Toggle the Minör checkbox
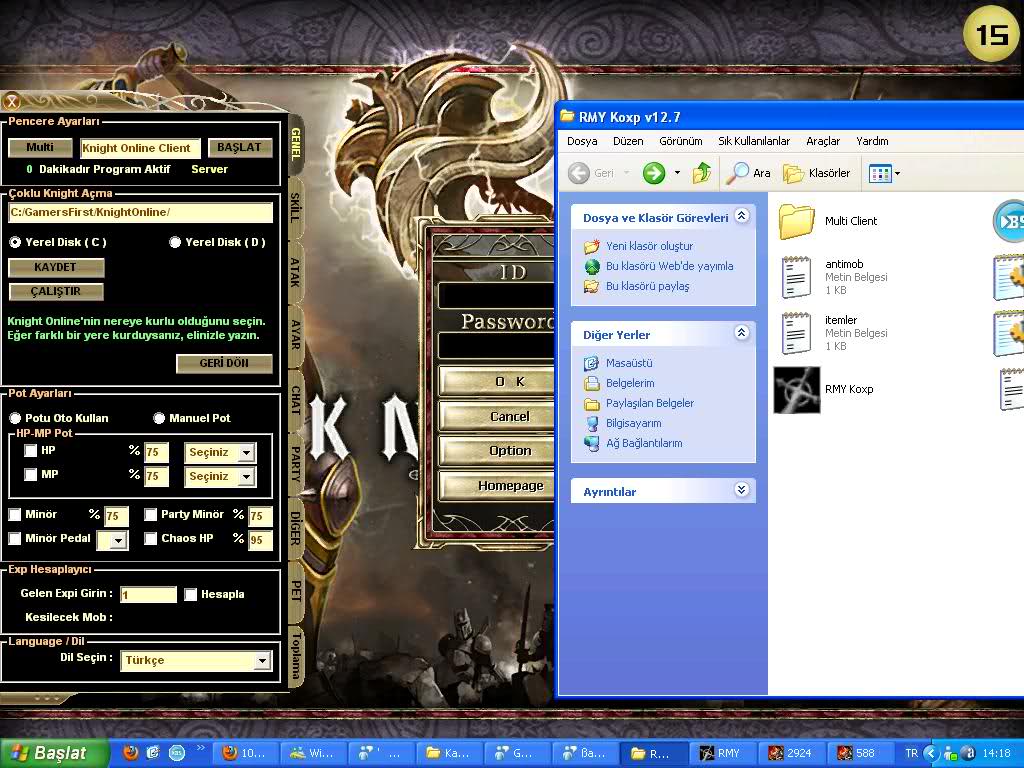Image resolution: width=1024 pixels, height=768 pixels. pos(14,515)
